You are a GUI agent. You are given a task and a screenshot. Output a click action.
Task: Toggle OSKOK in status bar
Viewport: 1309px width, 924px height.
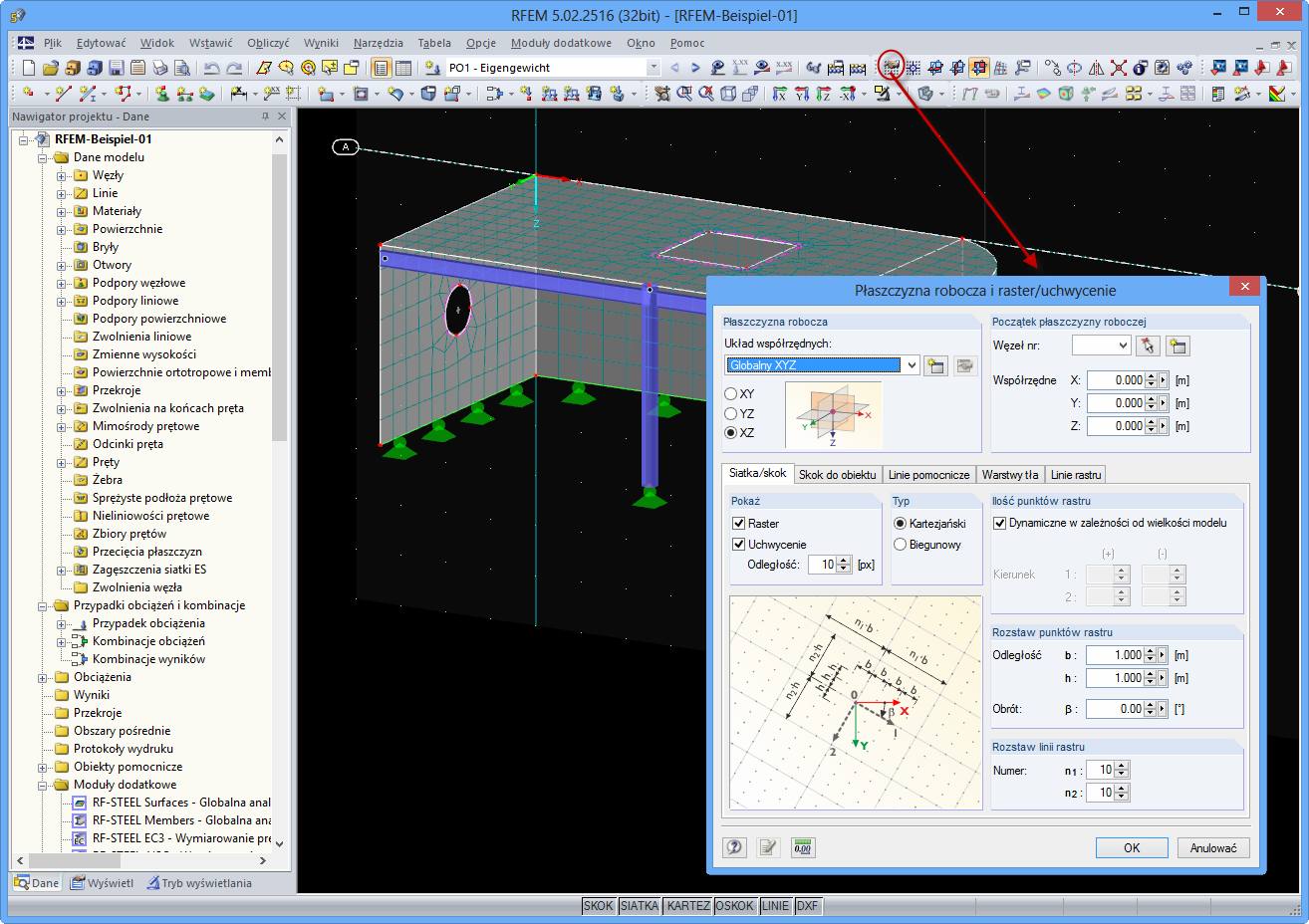[x=735, y=906]
